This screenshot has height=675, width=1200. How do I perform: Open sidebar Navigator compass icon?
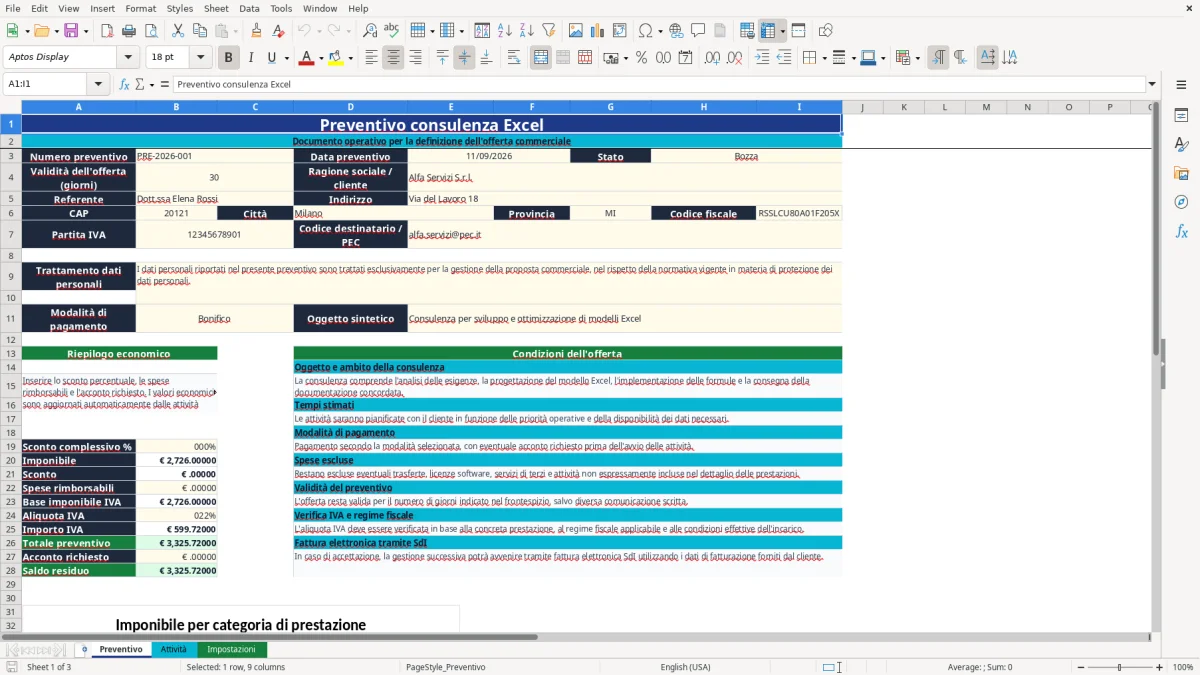[x=1181, y=202]
